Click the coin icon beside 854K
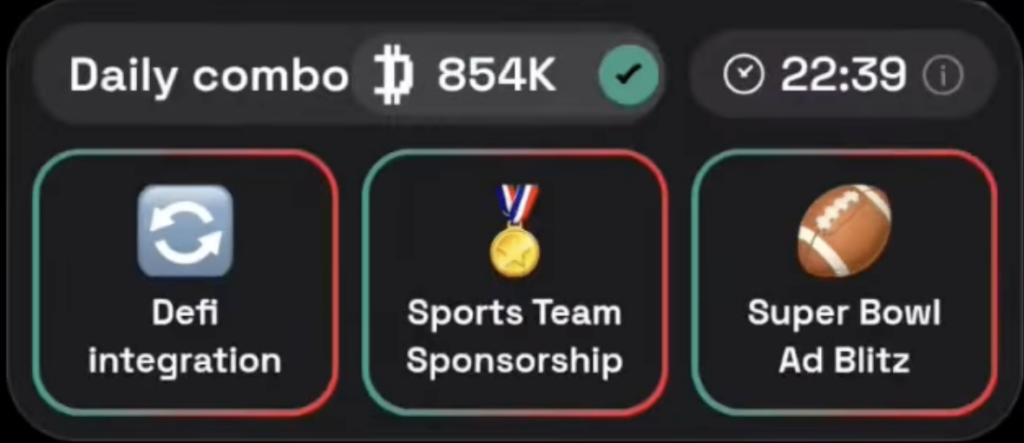Viewport: 1024px width, 443px height. pos(394,76)
